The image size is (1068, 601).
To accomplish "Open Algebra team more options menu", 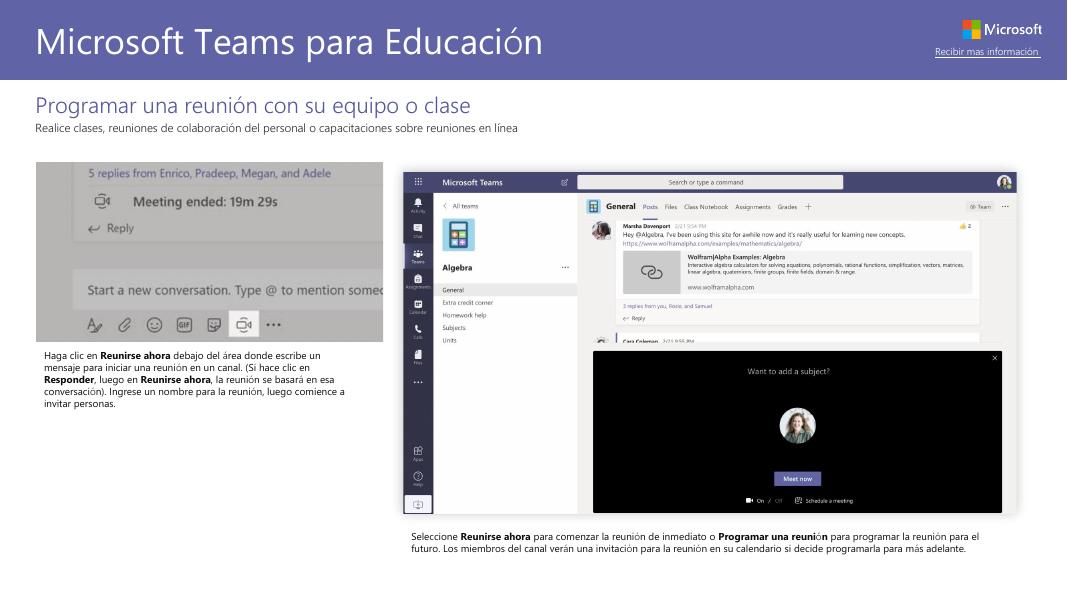I will 565,267.
